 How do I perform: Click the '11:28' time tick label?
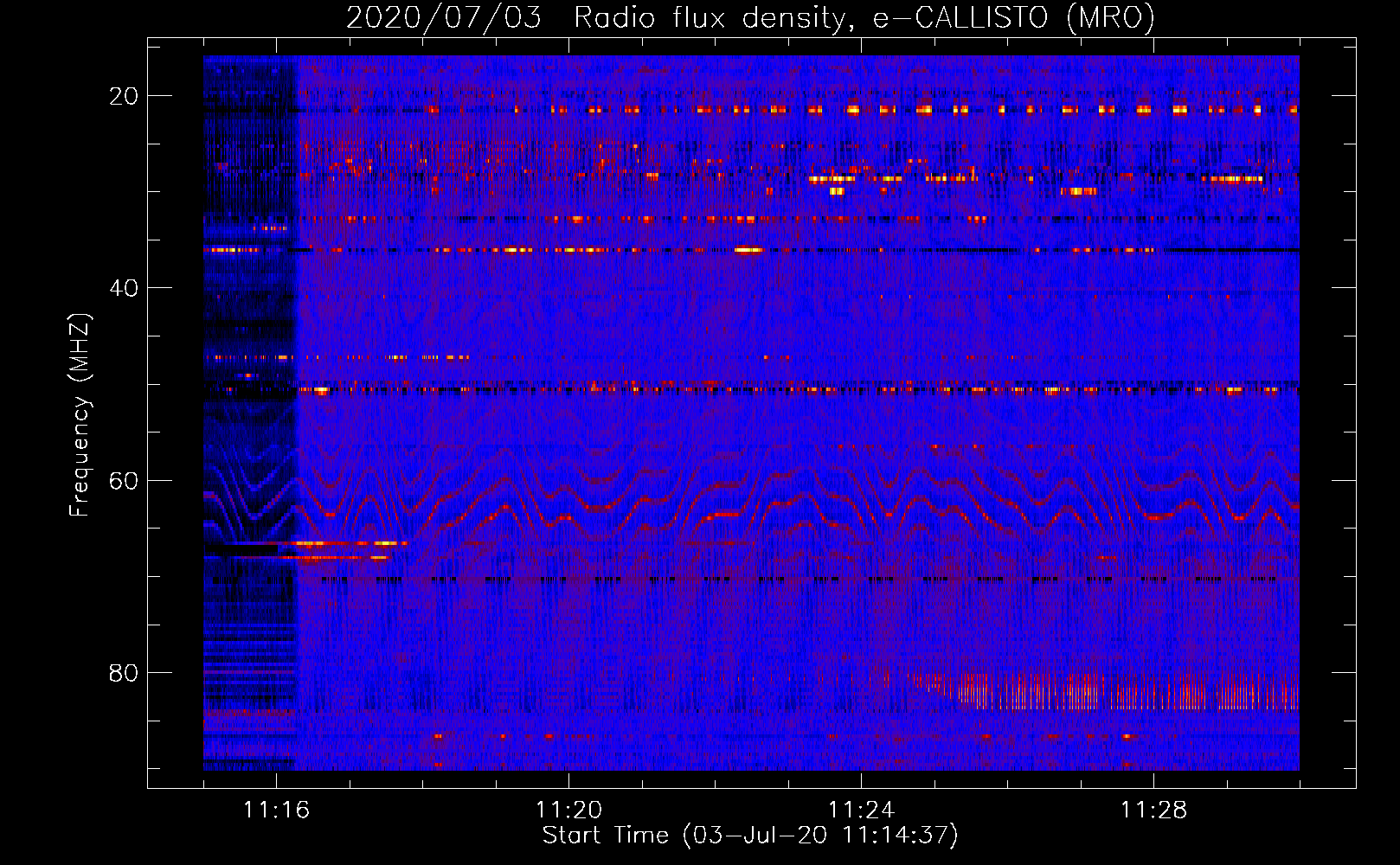tap(1153, 811)
